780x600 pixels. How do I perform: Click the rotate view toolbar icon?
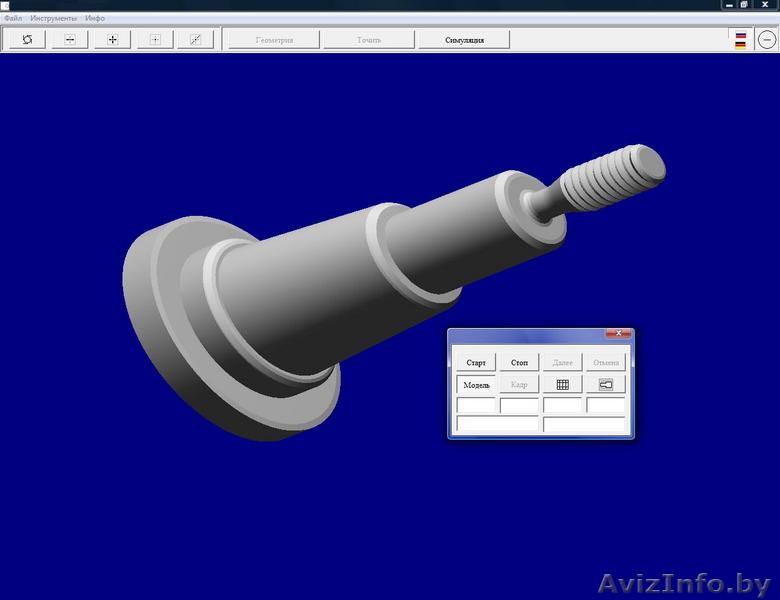tap(28, 39)
